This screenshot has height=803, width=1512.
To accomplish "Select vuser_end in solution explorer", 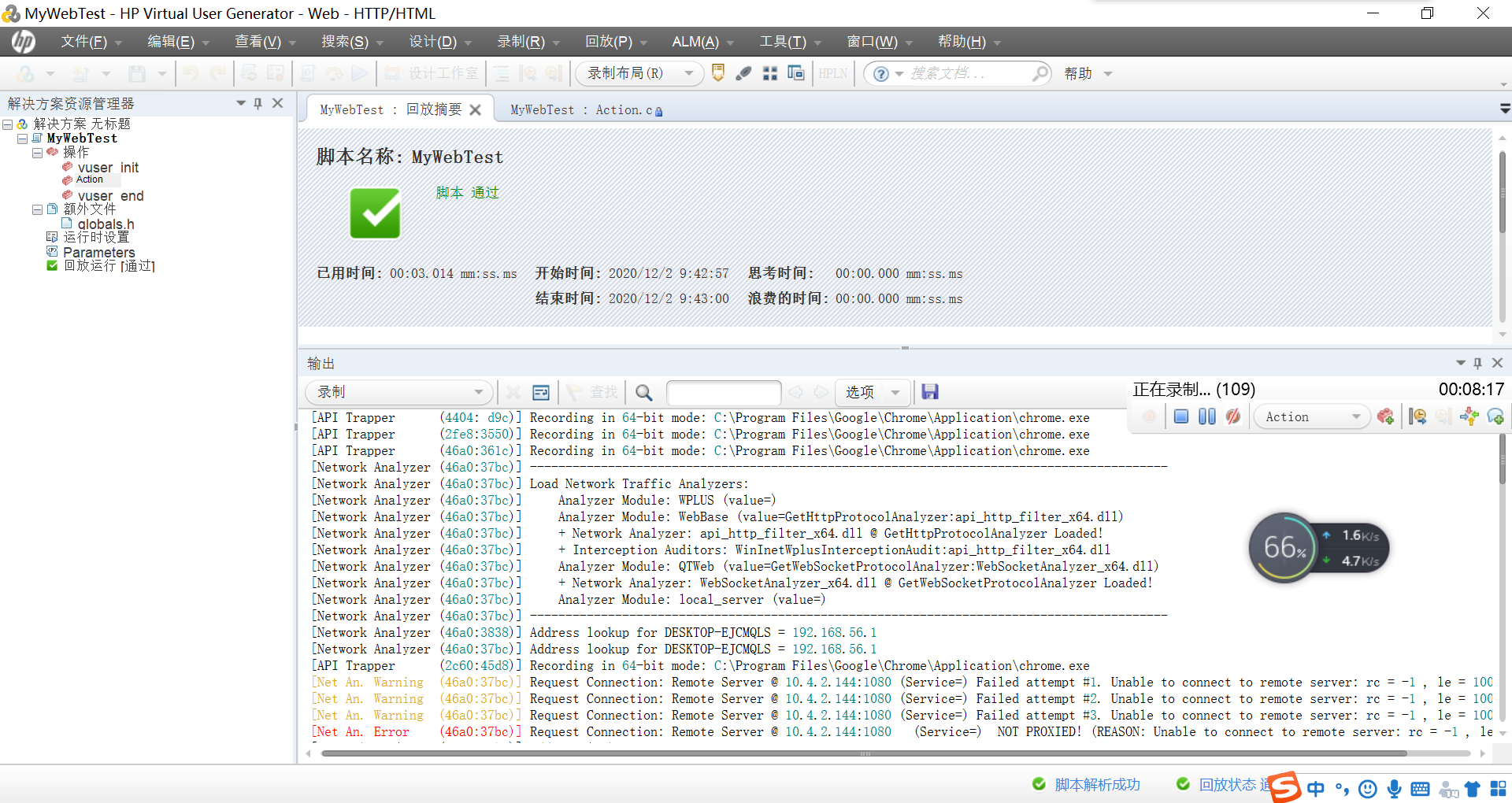I will click(x=110, y=196).
